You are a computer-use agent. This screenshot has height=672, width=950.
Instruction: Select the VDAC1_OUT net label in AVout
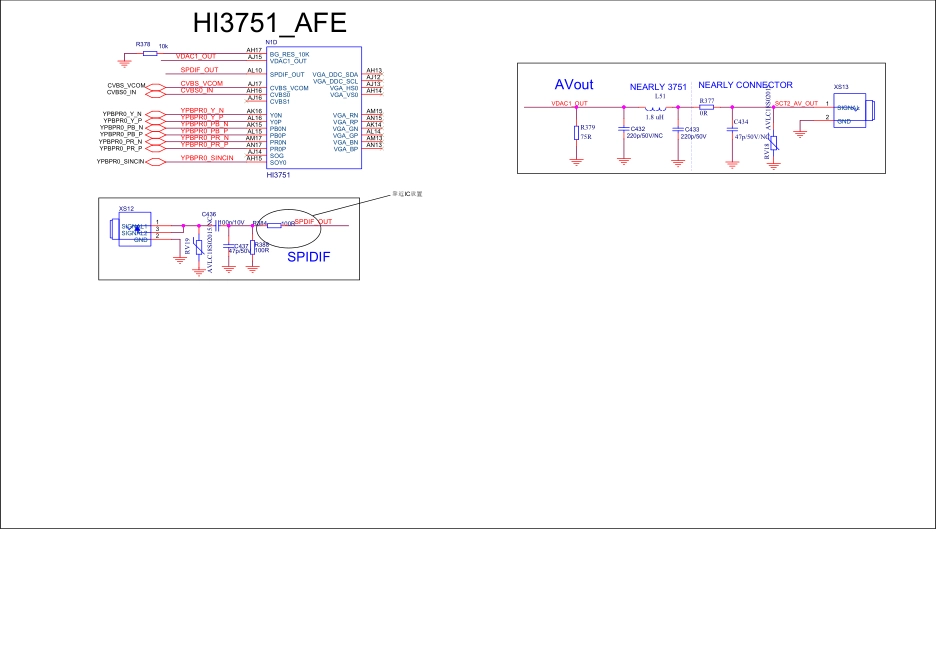[569, 103]
